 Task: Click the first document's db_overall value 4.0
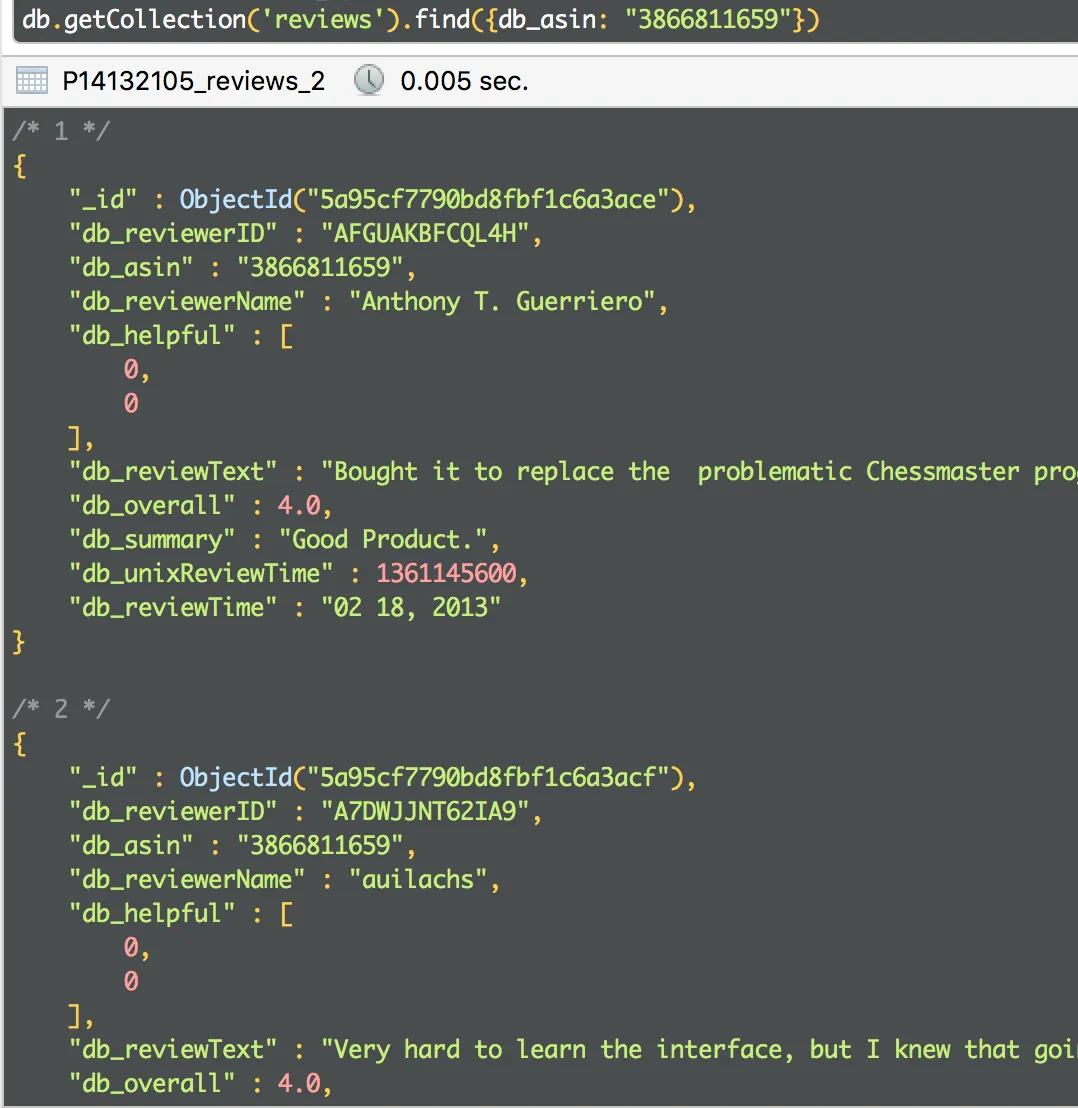pos(299,506)
